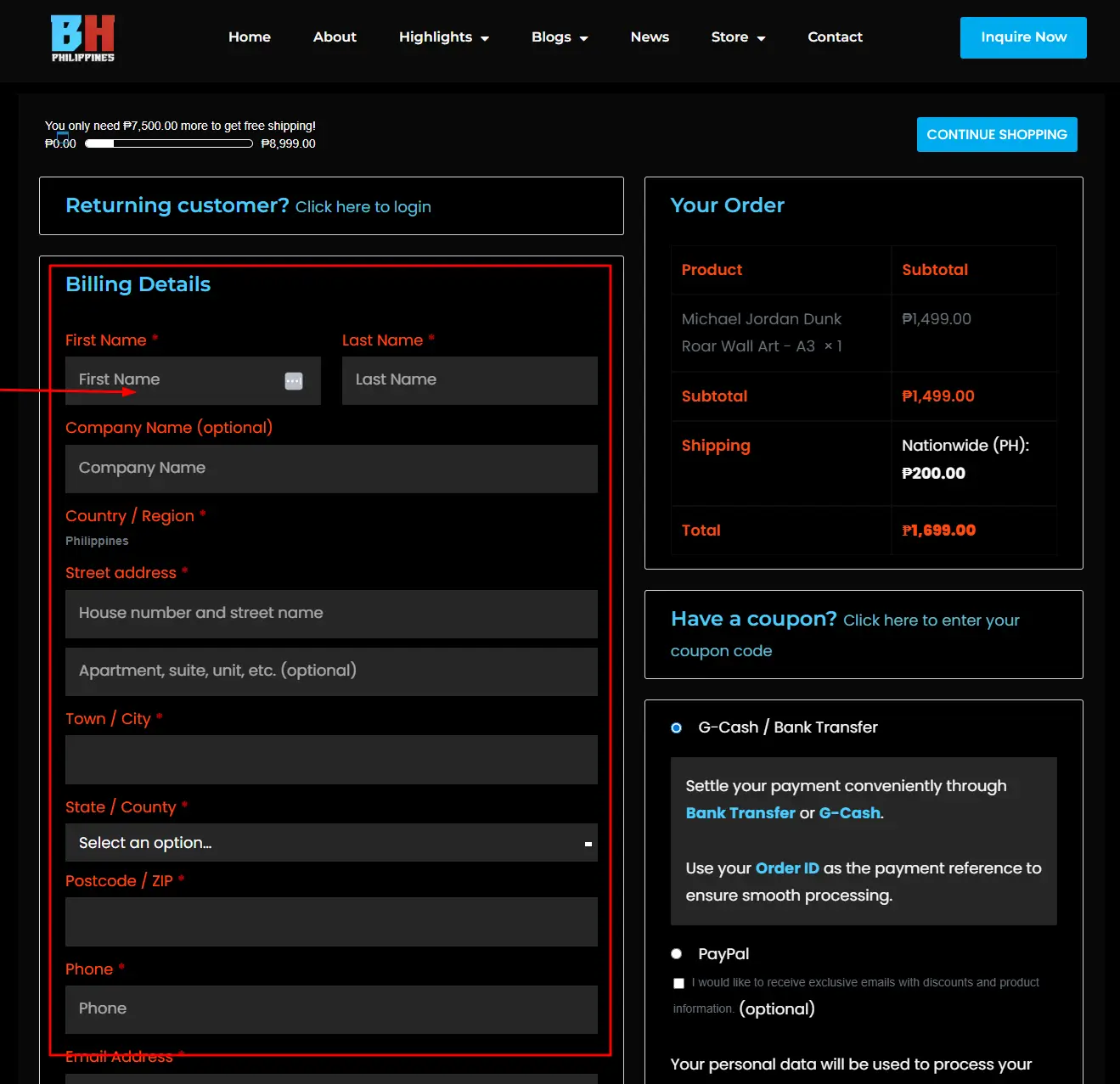
Task: Focus the Last Name input field
Action: pos(470,380)
